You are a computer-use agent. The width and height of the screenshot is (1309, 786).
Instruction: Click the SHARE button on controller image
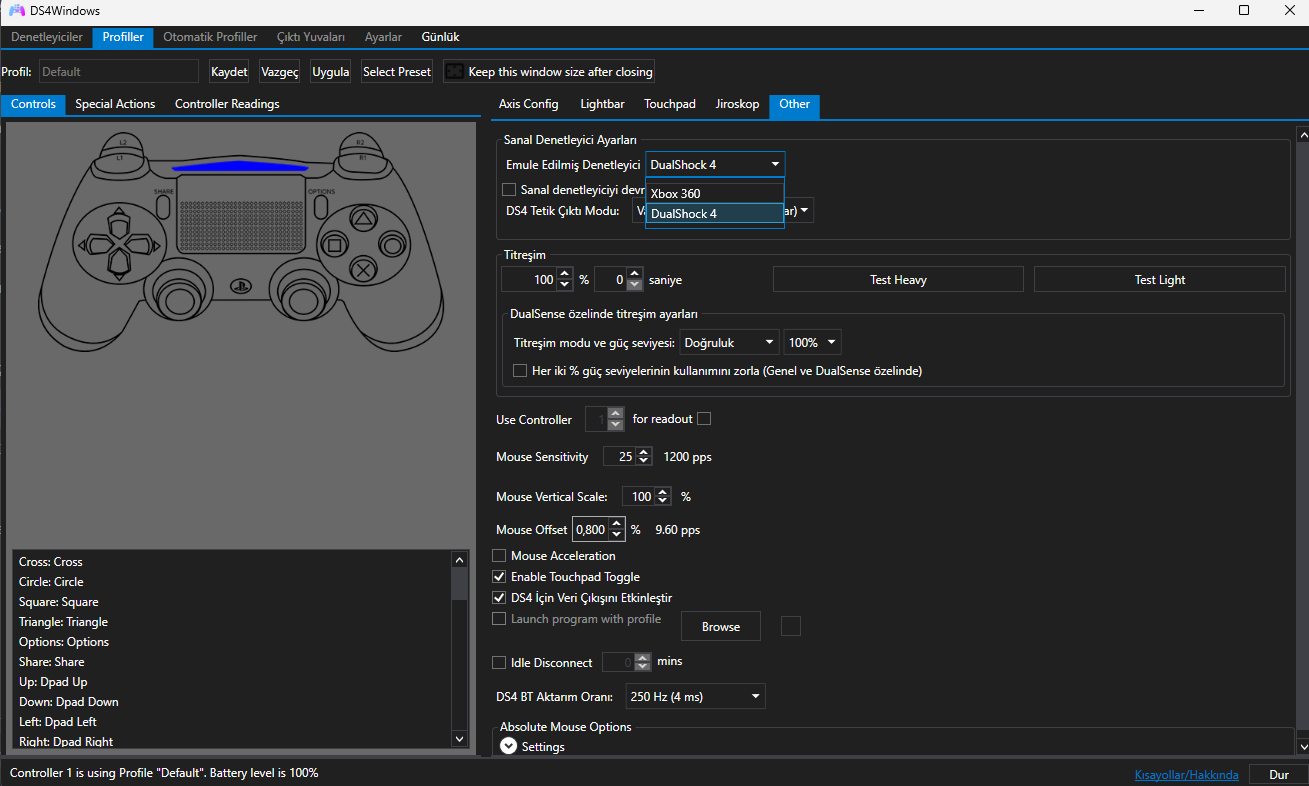163,206
